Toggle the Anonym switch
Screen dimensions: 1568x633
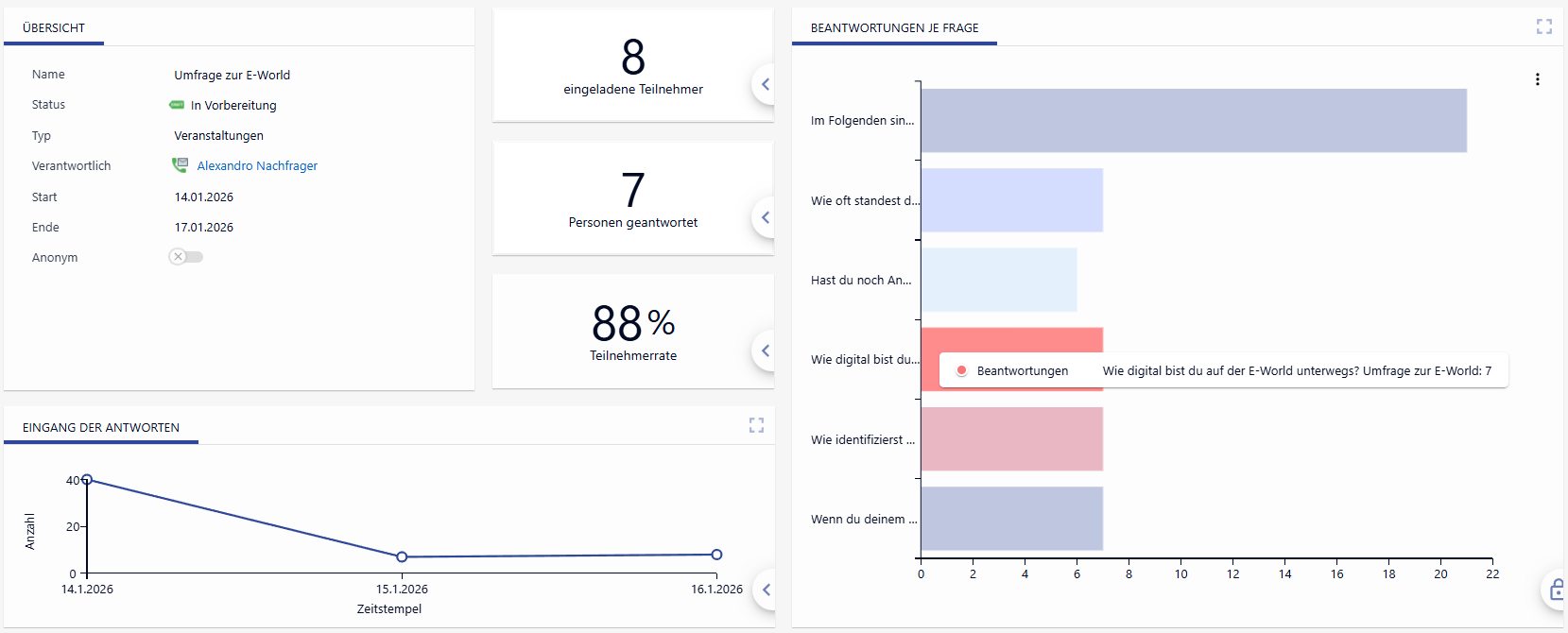point(186,257)
